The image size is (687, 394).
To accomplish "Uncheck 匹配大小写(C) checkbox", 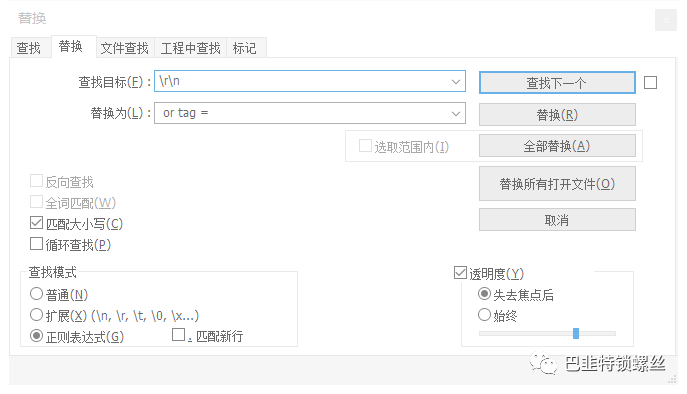I will 36,223.
